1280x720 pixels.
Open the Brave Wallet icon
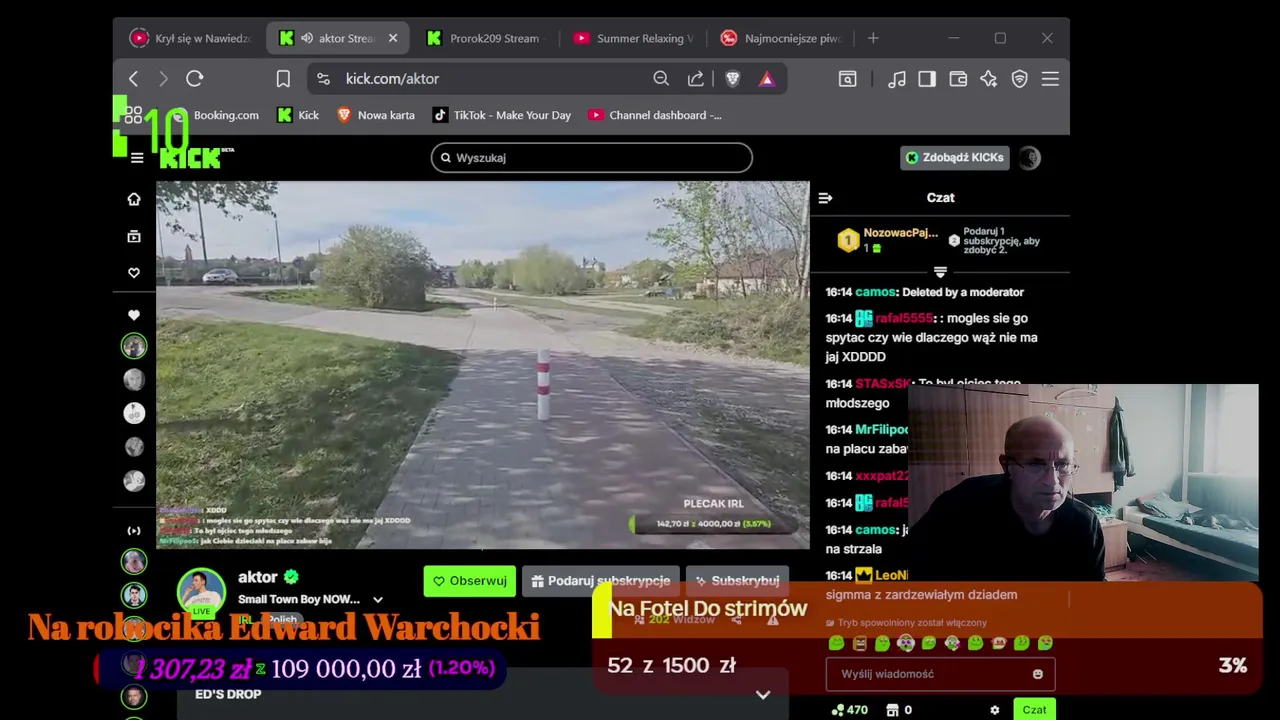point(958,78)
